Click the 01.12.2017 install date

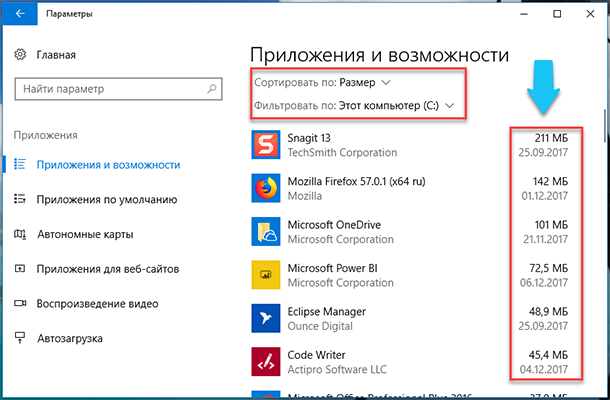click(545, 196)
